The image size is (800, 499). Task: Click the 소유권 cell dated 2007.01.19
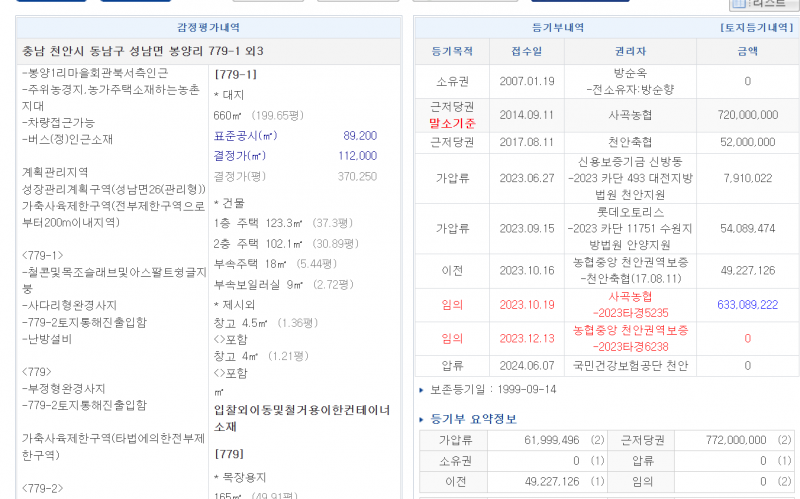(x=452, y=81)
